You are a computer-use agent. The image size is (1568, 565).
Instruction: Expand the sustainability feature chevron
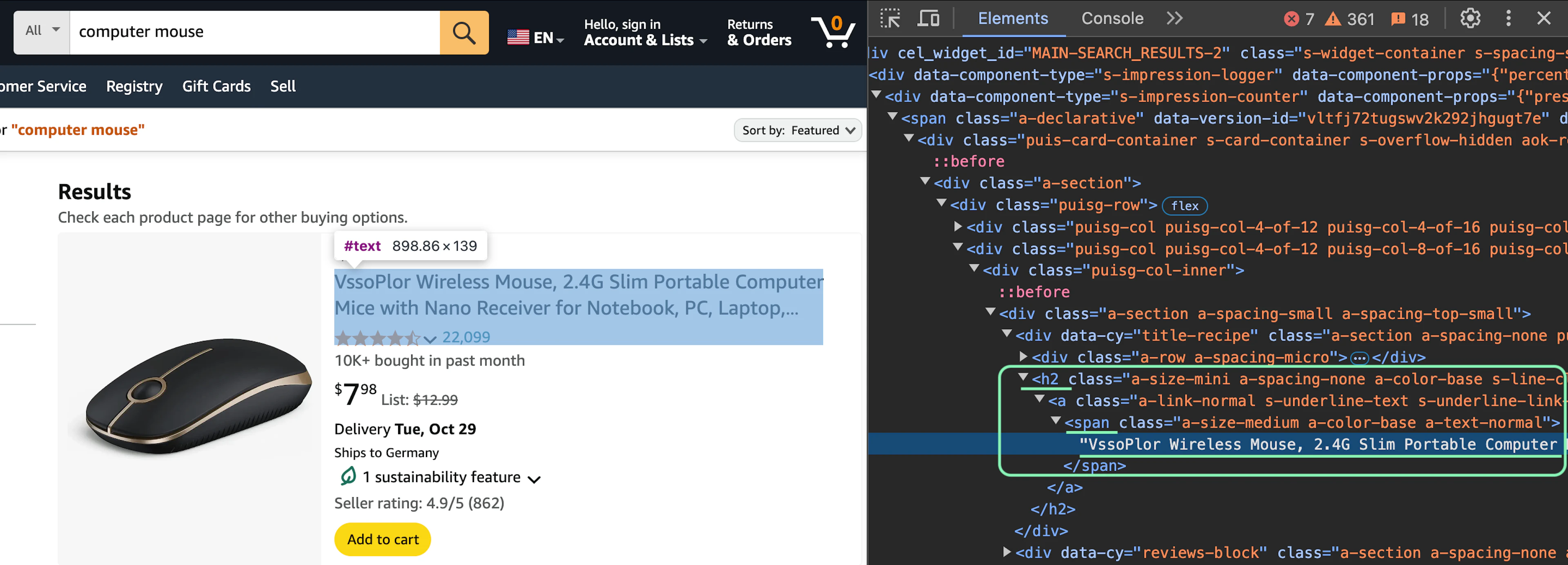534,479
